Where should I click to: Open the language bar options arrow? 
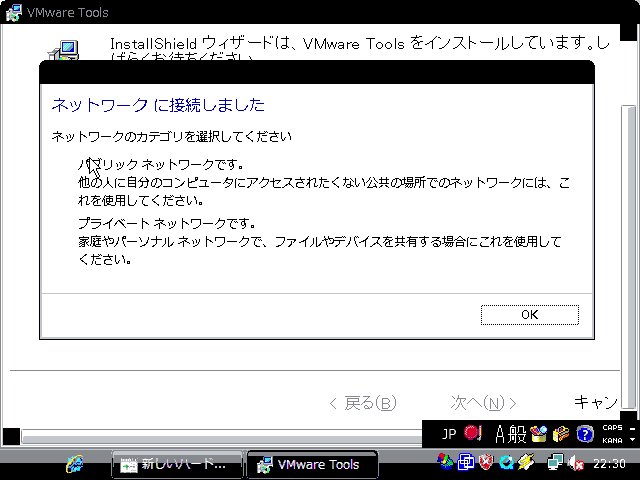coord(632,440)
